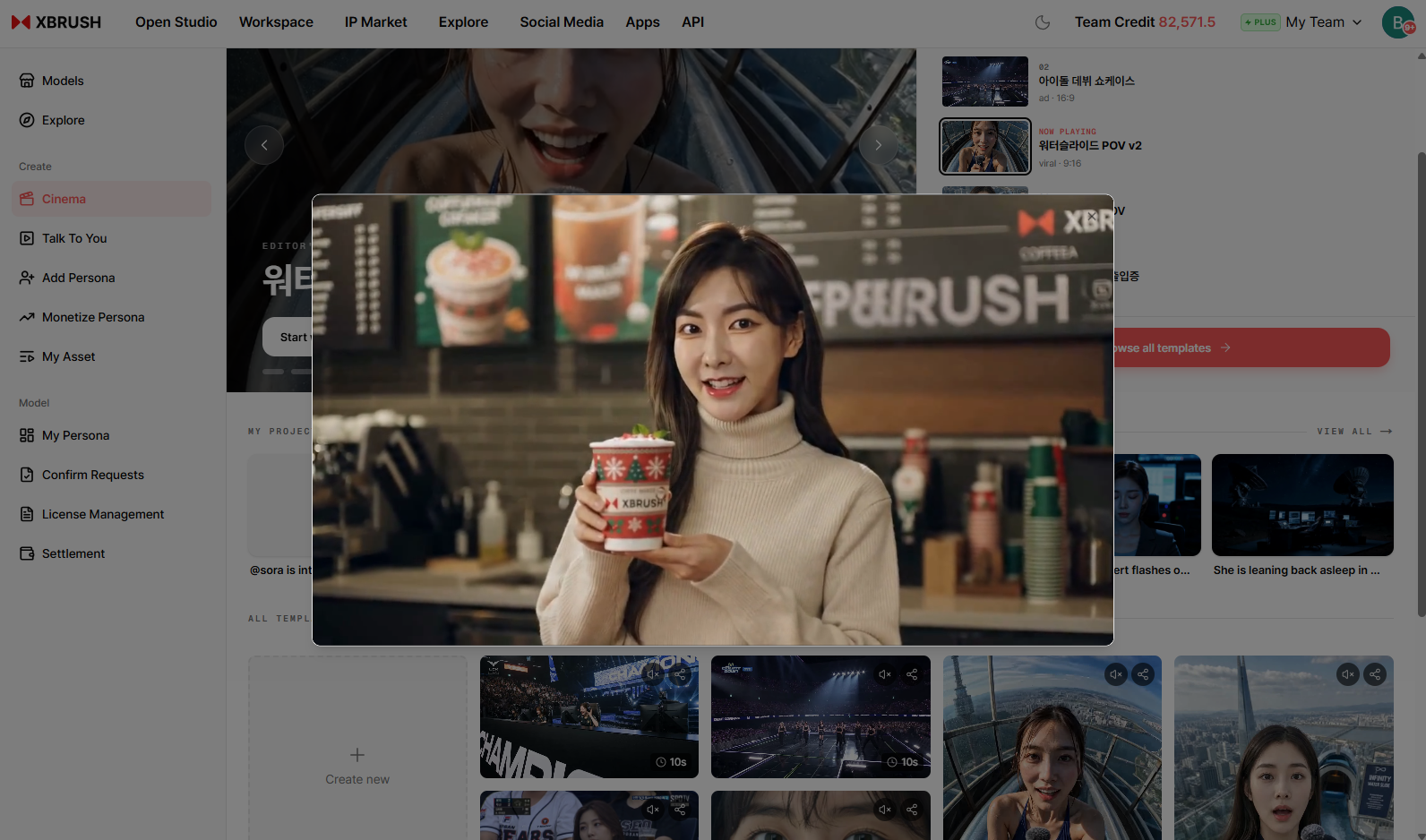1426x840 pixels.
Task: Click the XBRUSH logo
Action: coord(56,22)
